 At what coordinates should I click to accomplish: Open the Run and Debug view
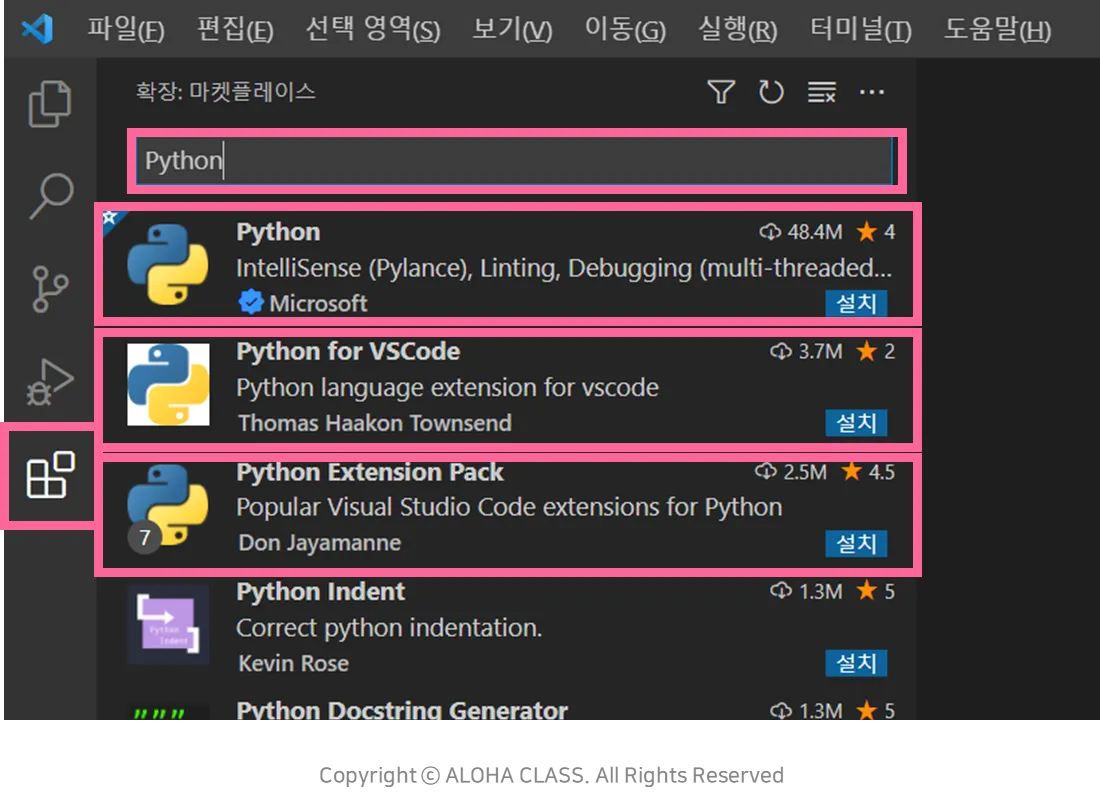click(50, 382)
